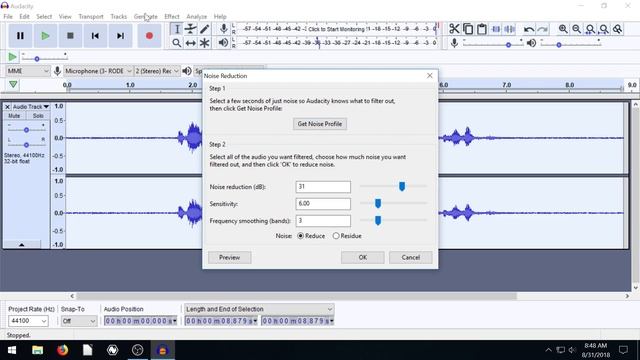Select the Noise Residue radio button
This screenshot has width=640, height=360.
(x=336, y=236)
